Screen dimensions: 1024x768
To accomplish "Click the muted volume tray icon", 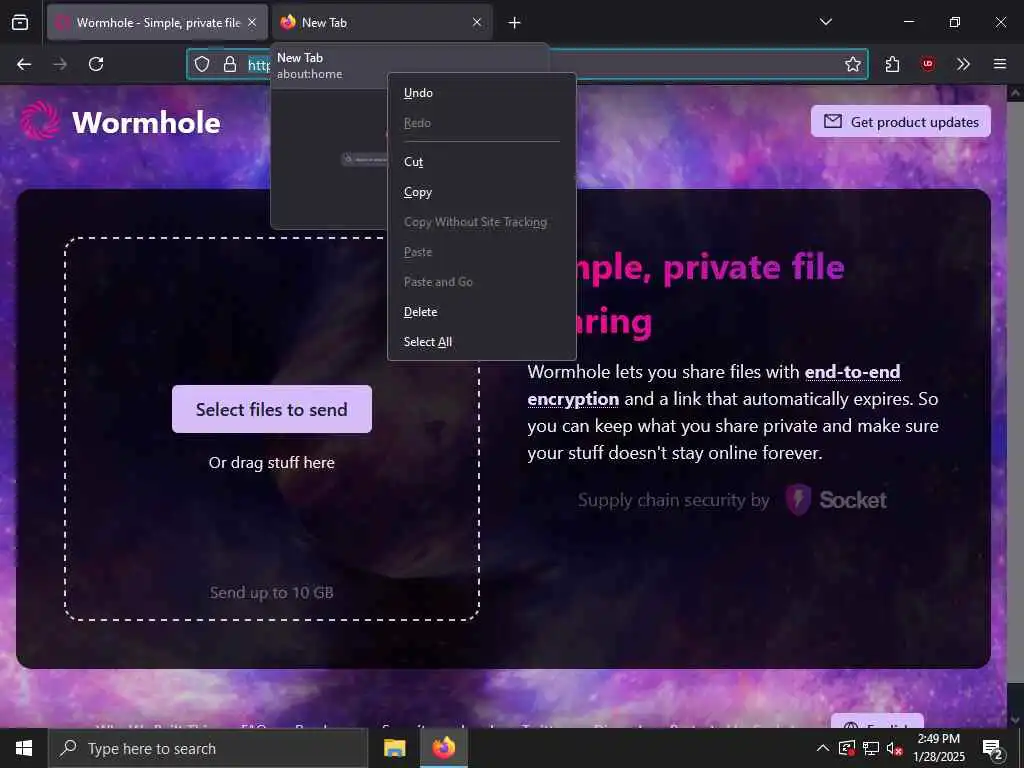I will tap(895, 748).
